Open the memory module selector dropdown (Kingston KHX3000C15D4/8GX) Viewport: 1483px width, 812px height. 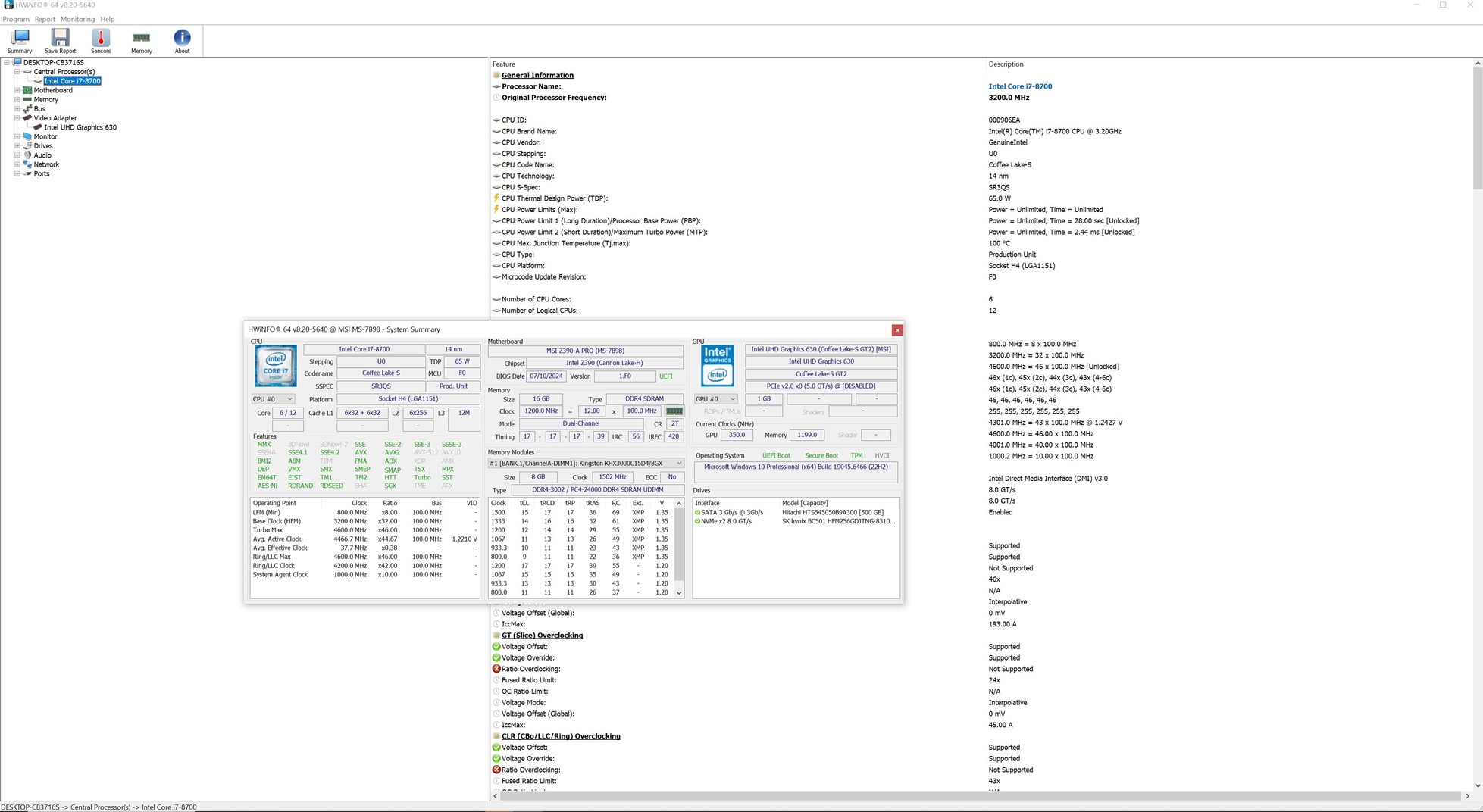tap(586, 463)
